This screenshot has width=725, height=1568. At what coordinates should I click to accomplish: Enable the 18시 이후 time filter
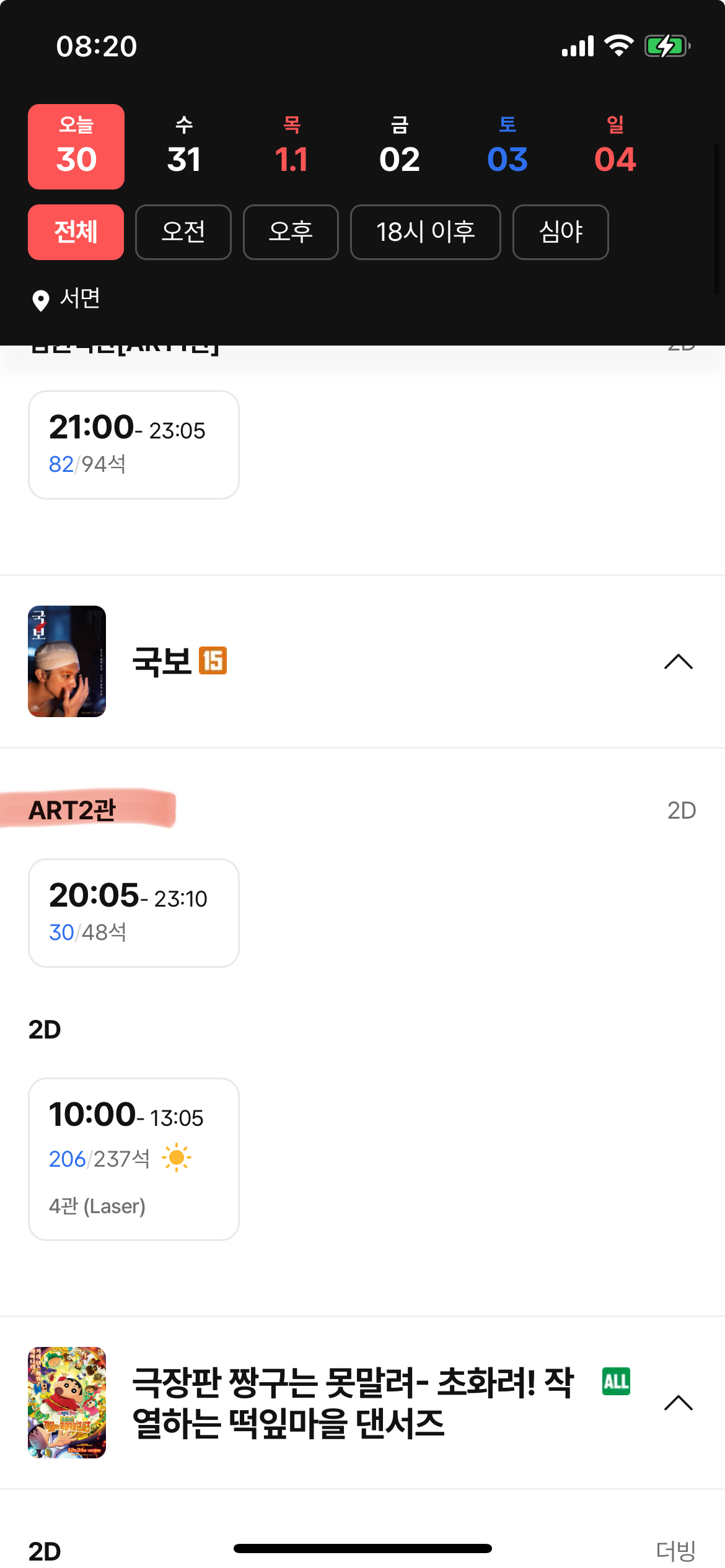coord(425,232)
